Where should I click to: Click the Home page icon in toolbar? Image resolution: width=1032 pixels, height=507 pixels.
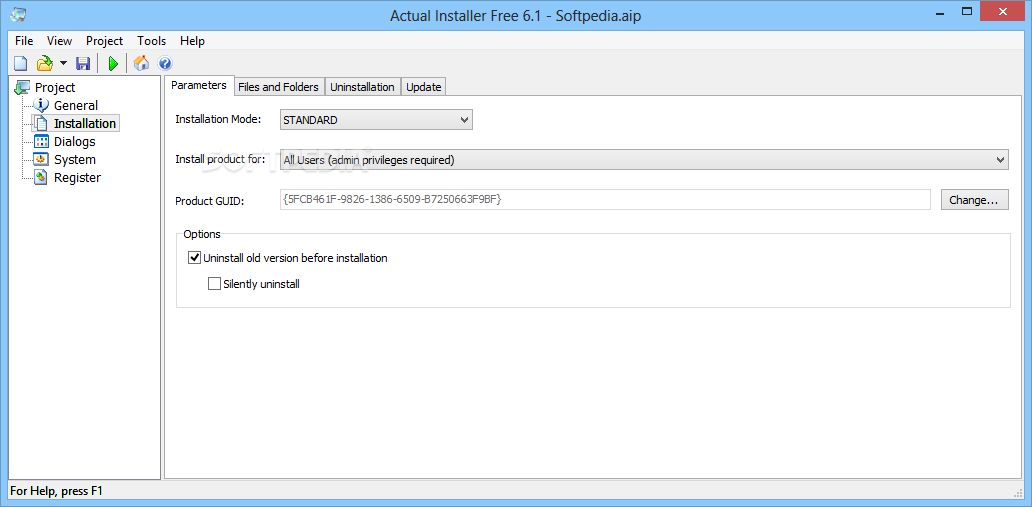point(141,63)
